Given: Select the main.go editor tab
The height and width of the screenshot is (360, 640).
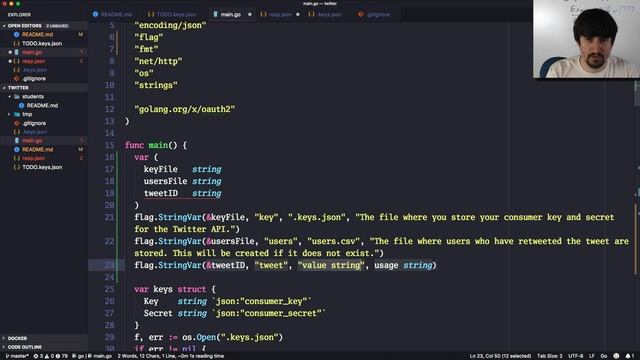Looking at the screenshot, I should [x=231, y=14].
